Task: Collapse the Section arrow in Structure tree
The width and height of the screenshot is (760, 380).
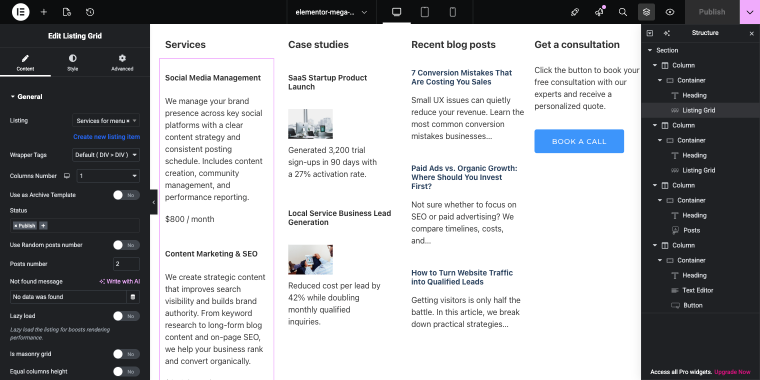Action: click(x=650, y=50)
